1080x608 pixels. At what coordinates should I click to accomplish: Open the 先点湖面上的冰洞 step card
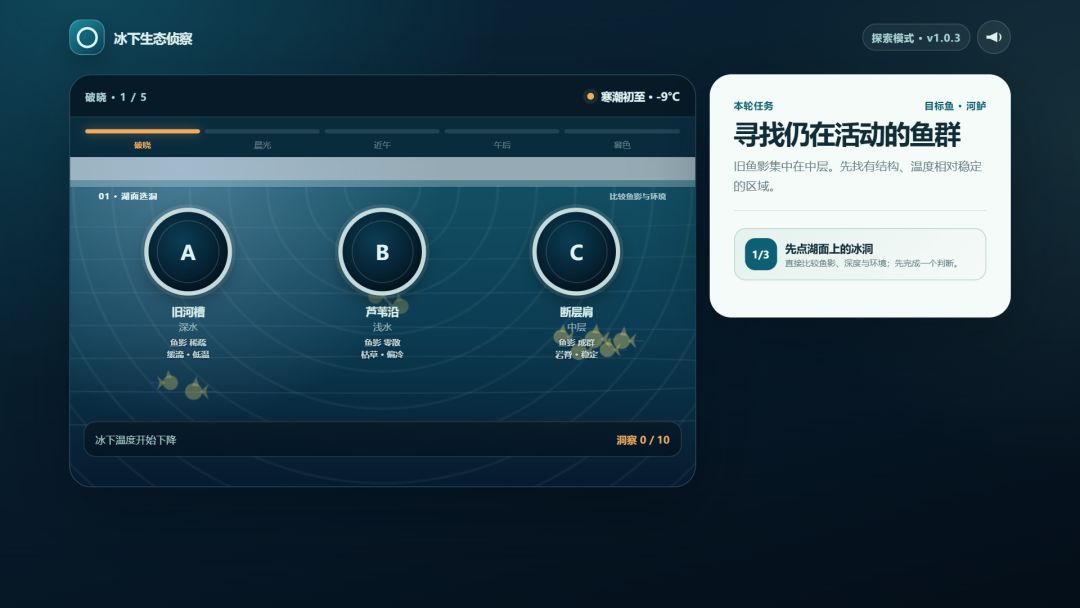860,254
